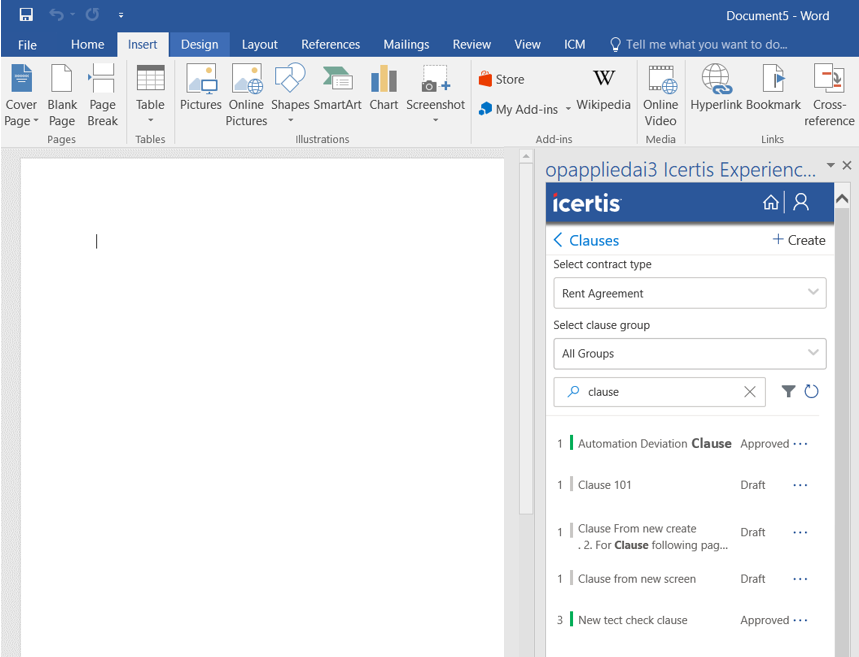Insert an Online Video
The width and height of the screenshot is (859, 657).
pyautogui.click(x=660, y=95)
